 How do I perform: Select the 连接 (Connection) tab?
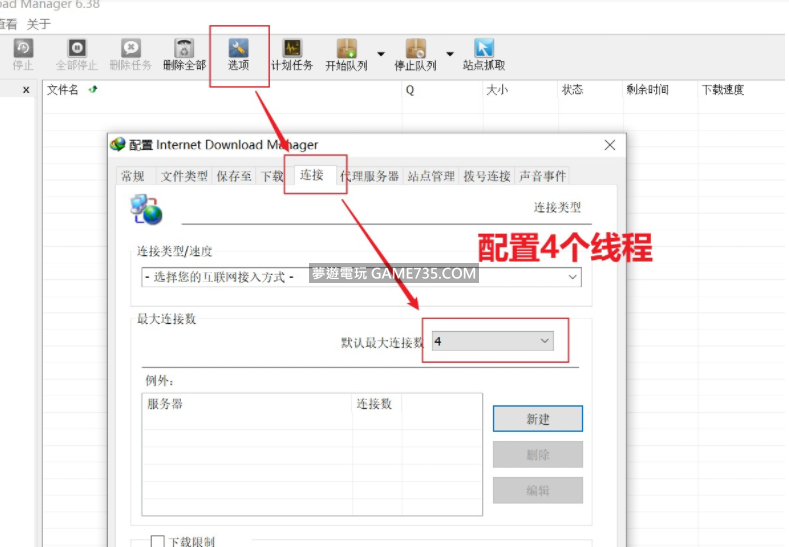click(312, 175)
